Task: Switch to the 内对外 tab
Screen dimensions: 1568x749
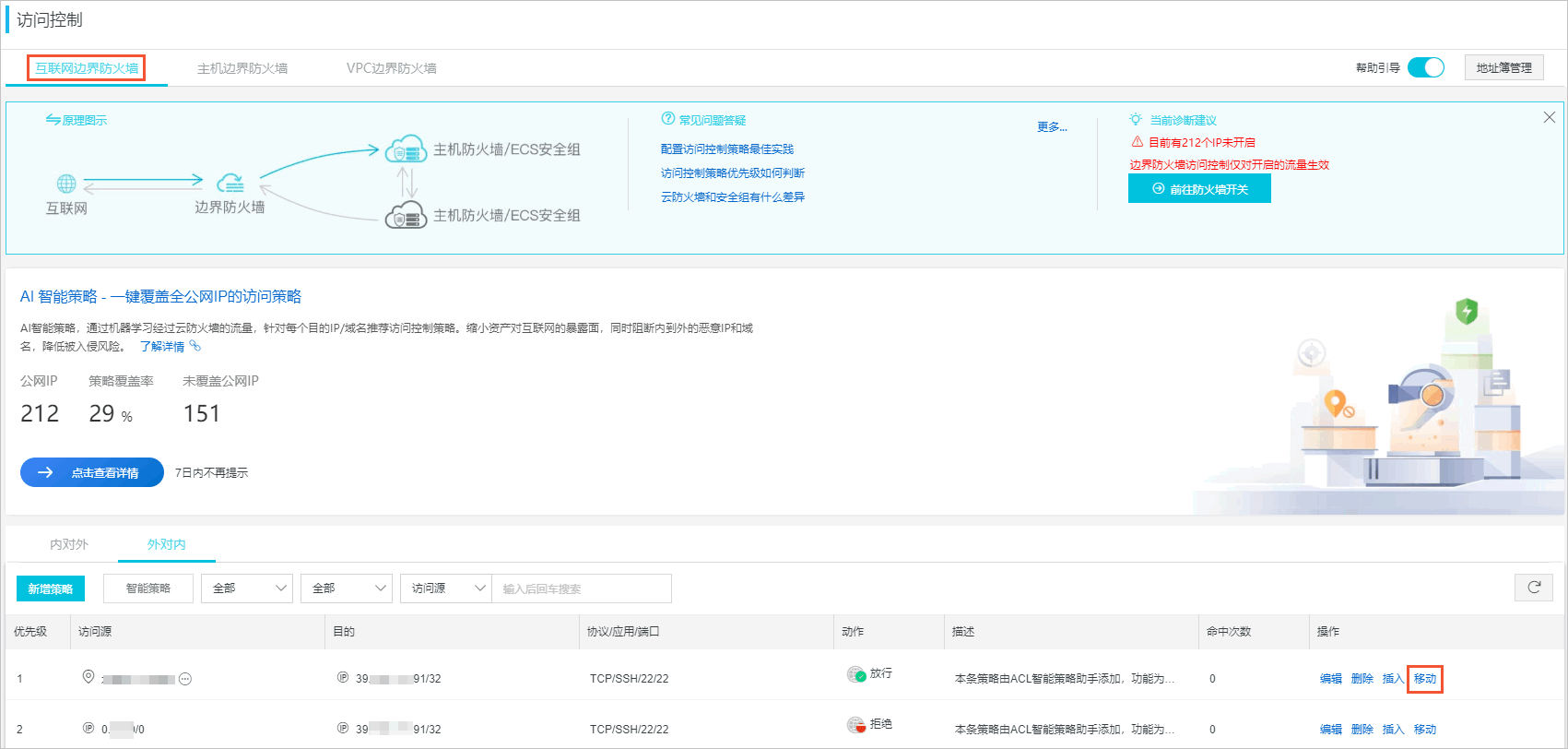Action: click(69, 544)
